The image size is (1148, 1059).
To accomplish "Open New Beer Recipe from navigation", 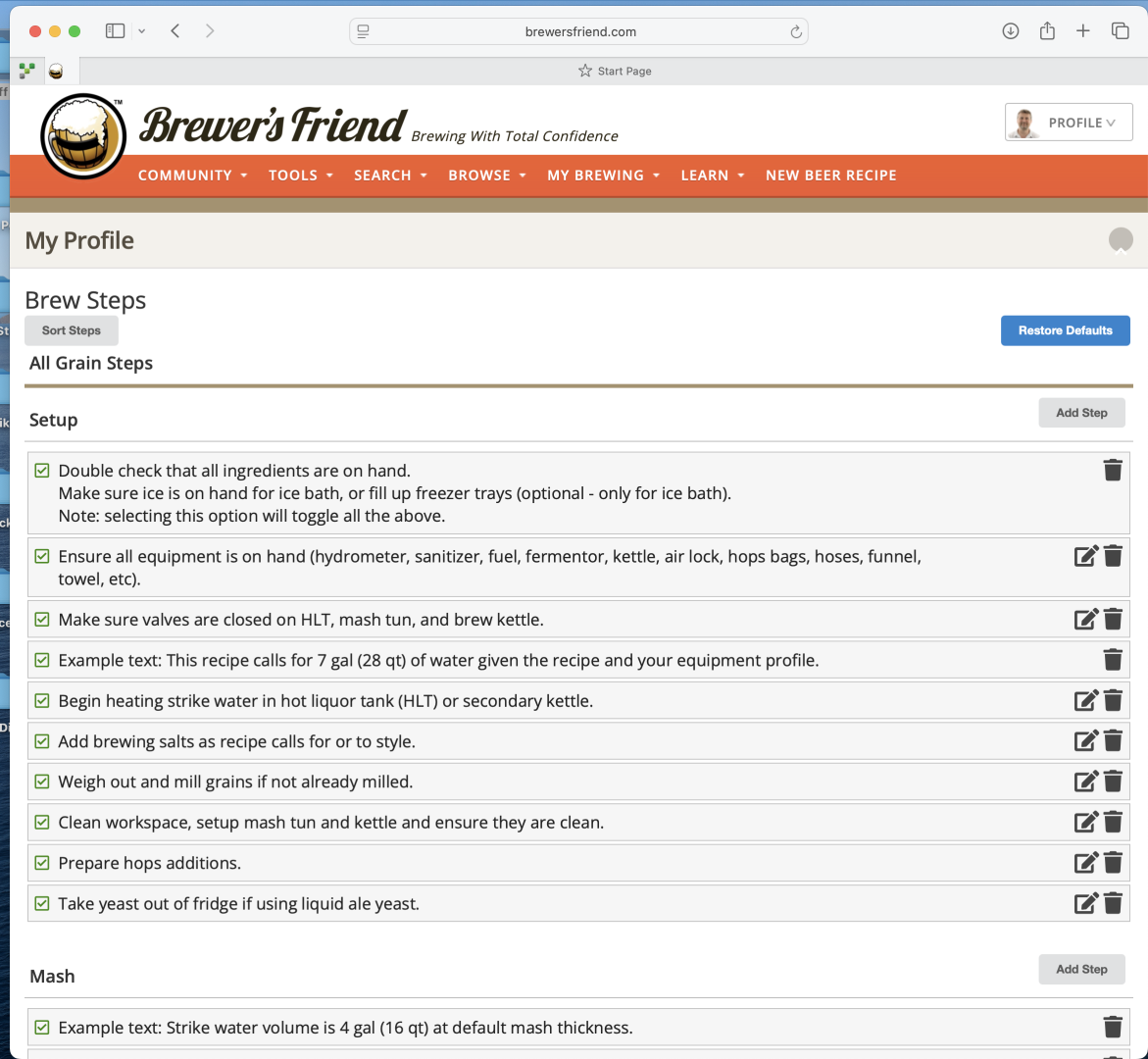I will click(x=830, y=176).
